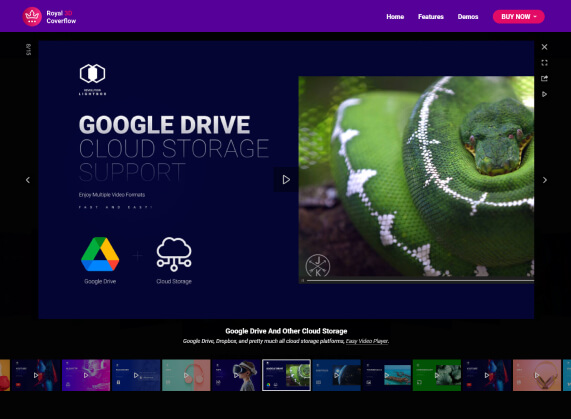Image resolution: width=571 pixels, height=419 pixels.
Task: Click the Google Drive triangle logo
Action: [100, 254]
